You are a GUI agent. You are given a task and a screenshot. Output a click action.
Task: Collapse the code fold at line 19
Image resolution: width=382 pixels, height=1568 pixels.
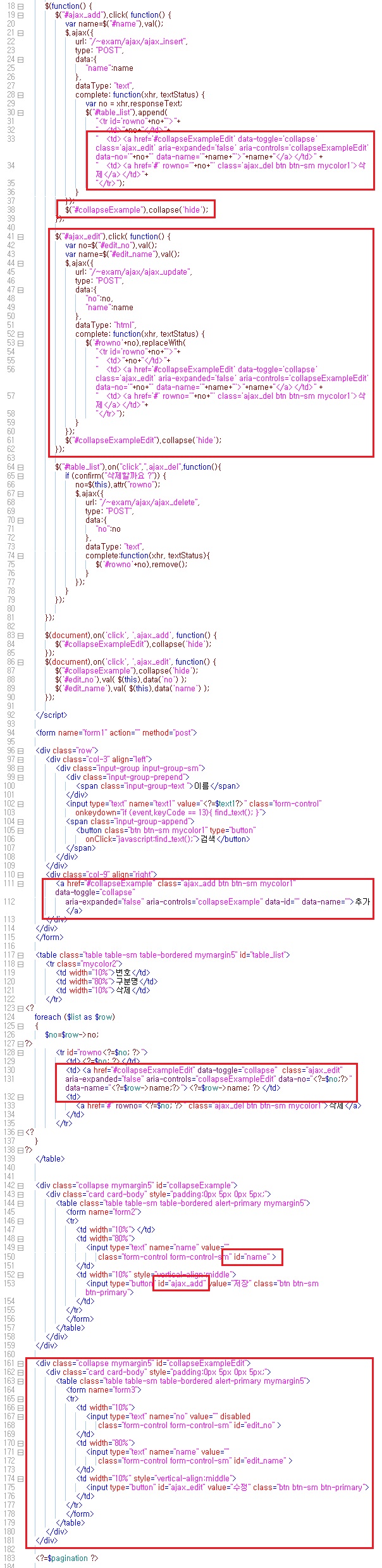[x=20, y=15]
